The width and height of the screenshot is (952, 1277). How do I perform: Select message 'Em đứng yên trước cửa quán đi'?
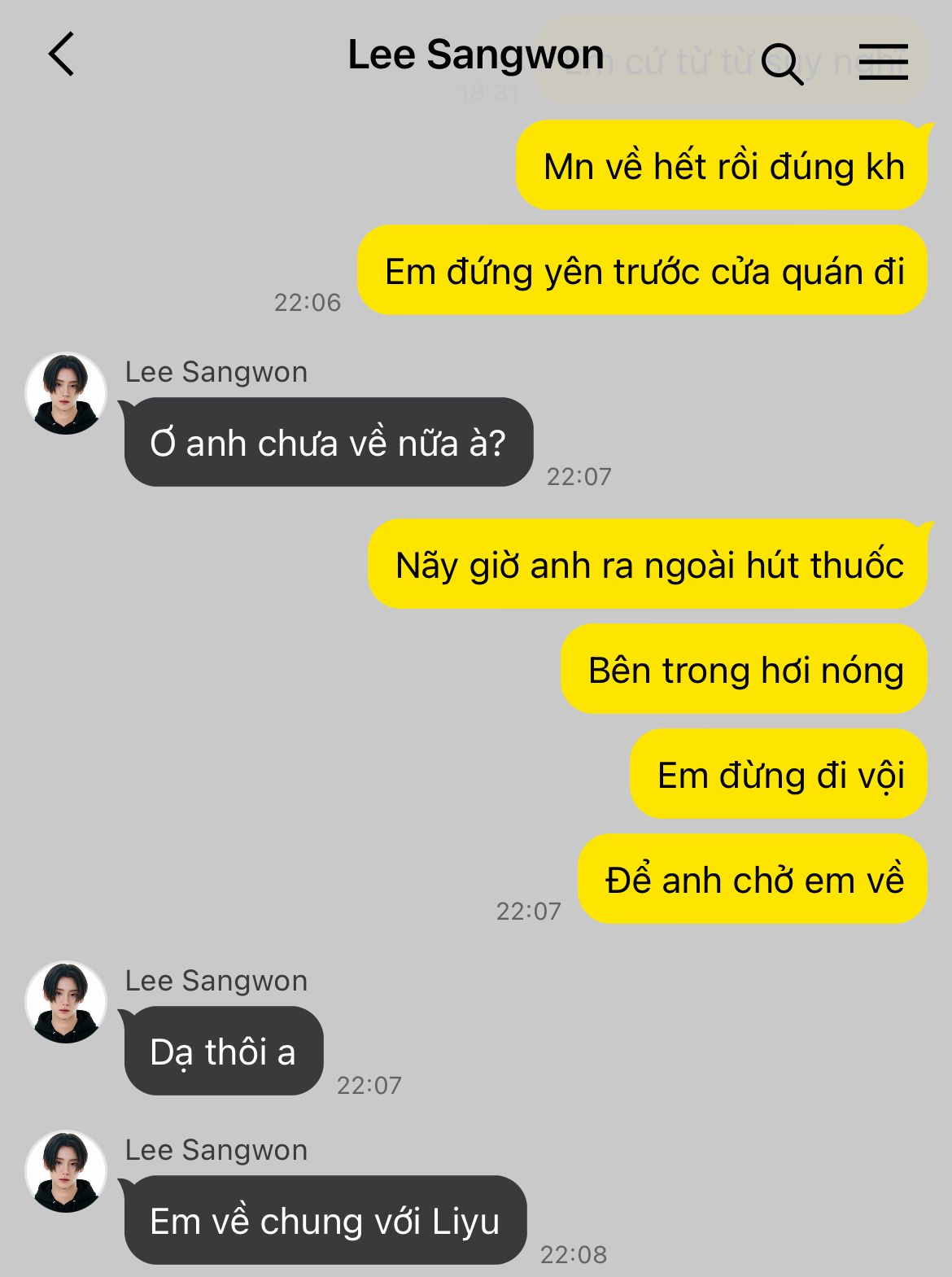[643, 271]
